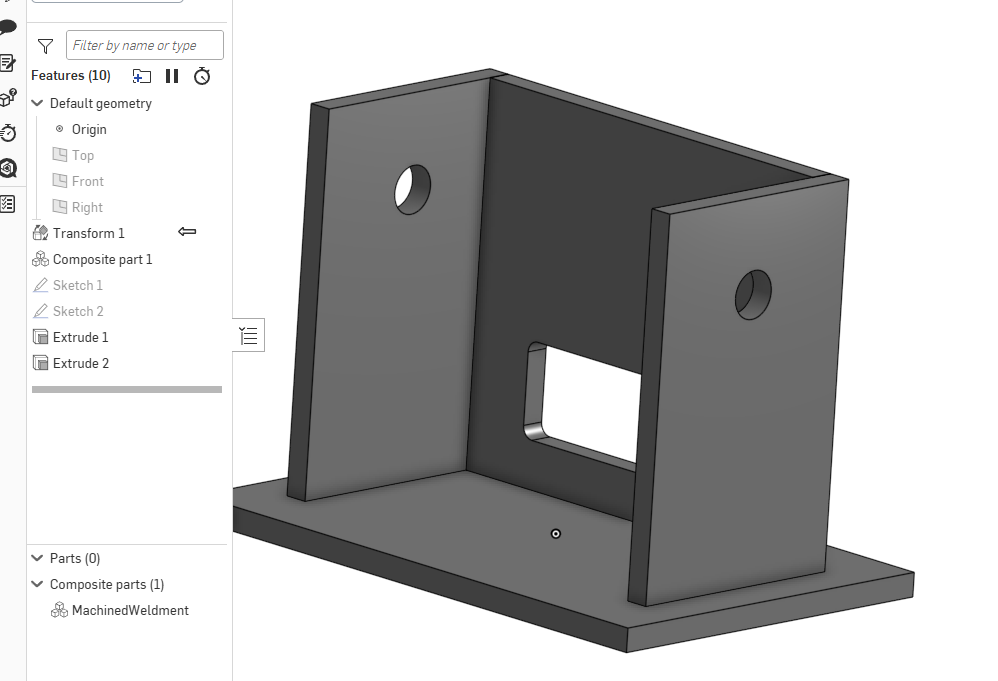Collapse the Composite parts (1) section

38,584
